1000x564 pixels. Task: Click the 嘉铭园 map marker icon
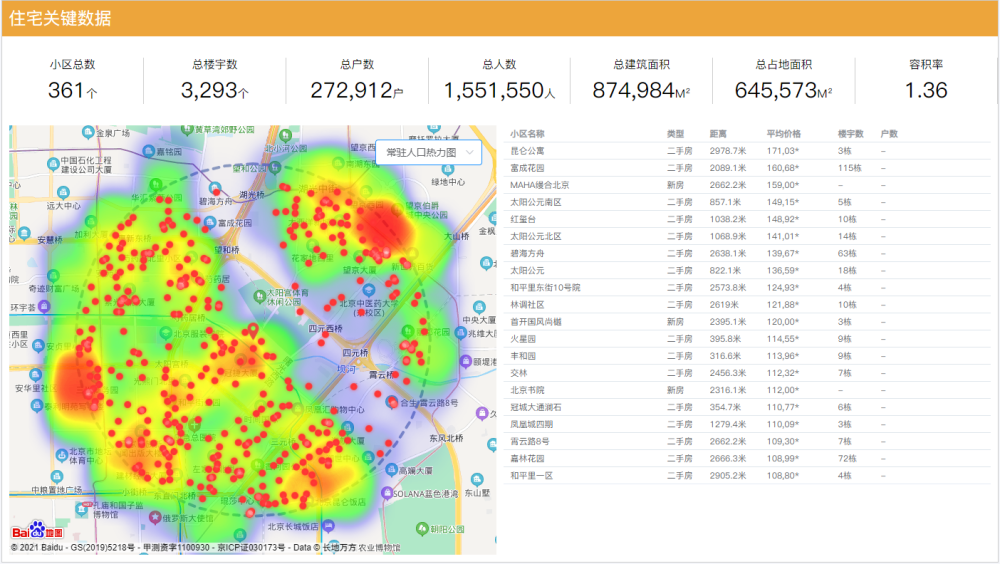149,151
